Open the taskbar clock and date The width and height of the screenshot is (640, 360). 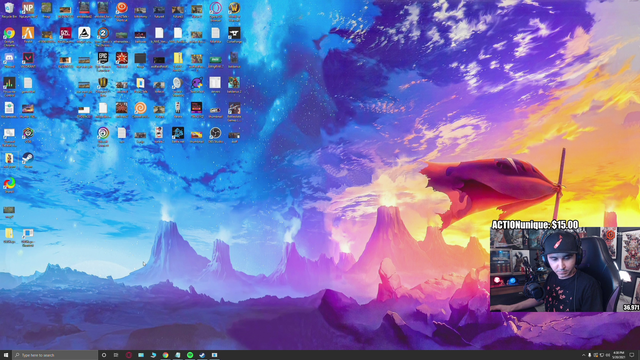(x=619, y=355)
